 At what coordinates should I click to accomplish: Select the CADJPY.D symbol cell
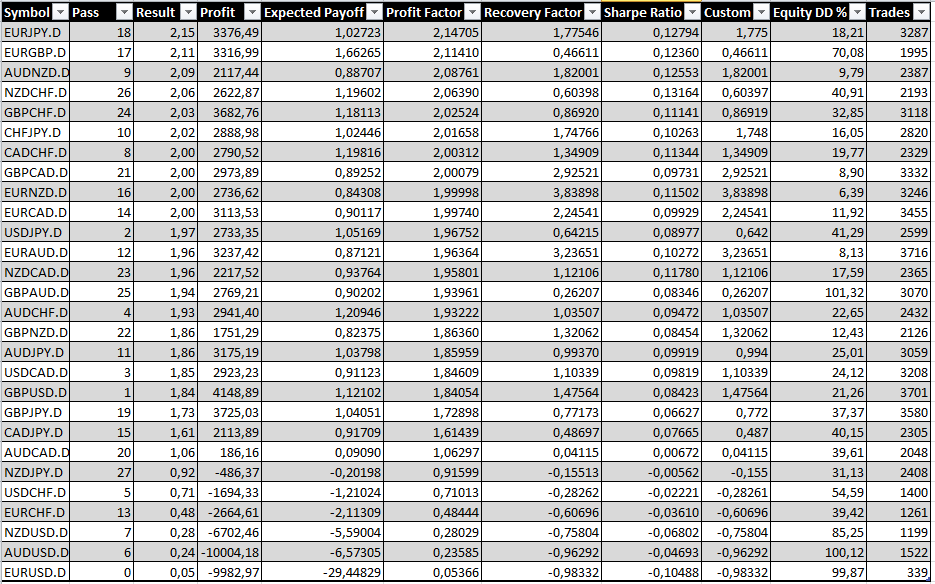click(35, 432)
